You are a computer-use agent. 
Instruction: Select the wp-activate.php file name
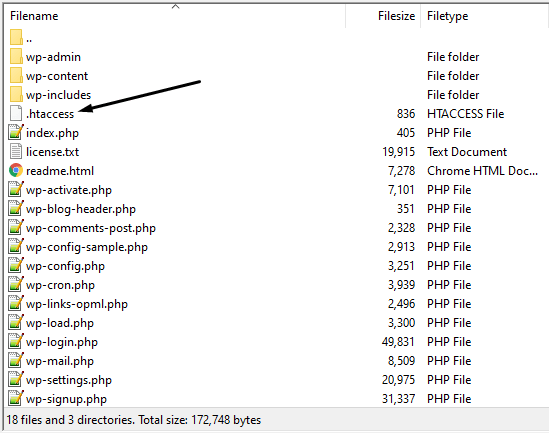pos(69,190)
